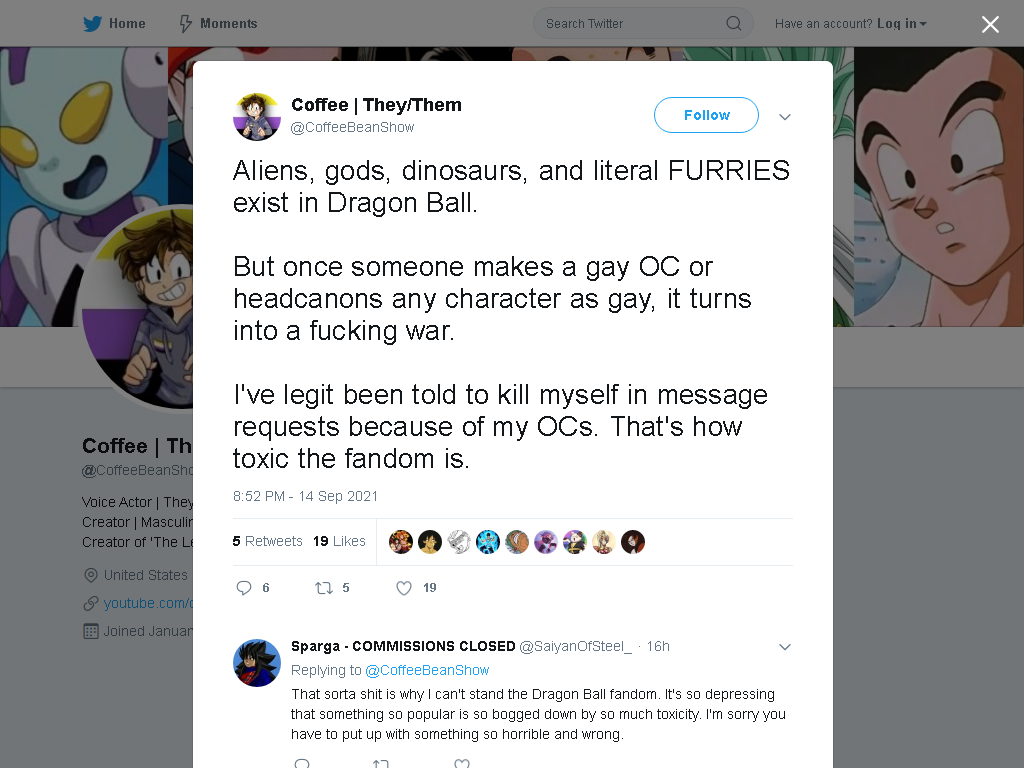Open the first liker's avatar thumbnail
Viewport: 1024px width, 768px height.
(401, 541)
